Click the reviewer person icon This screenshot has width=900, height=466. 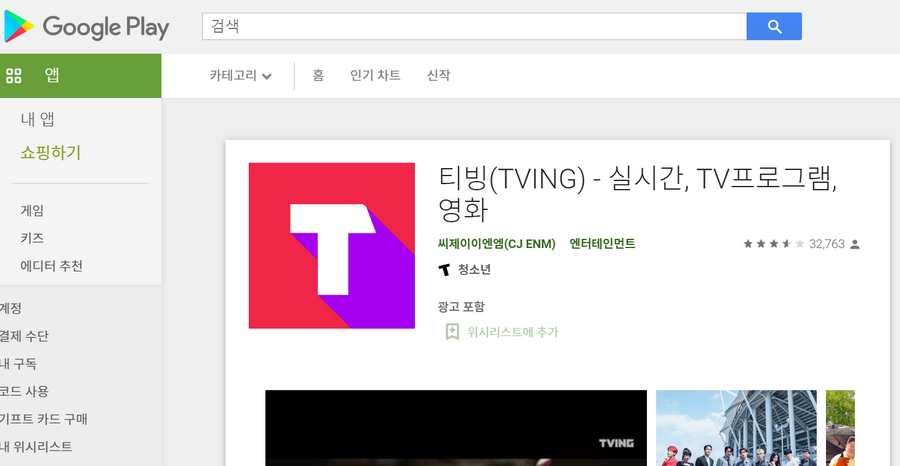pos(855,244)
